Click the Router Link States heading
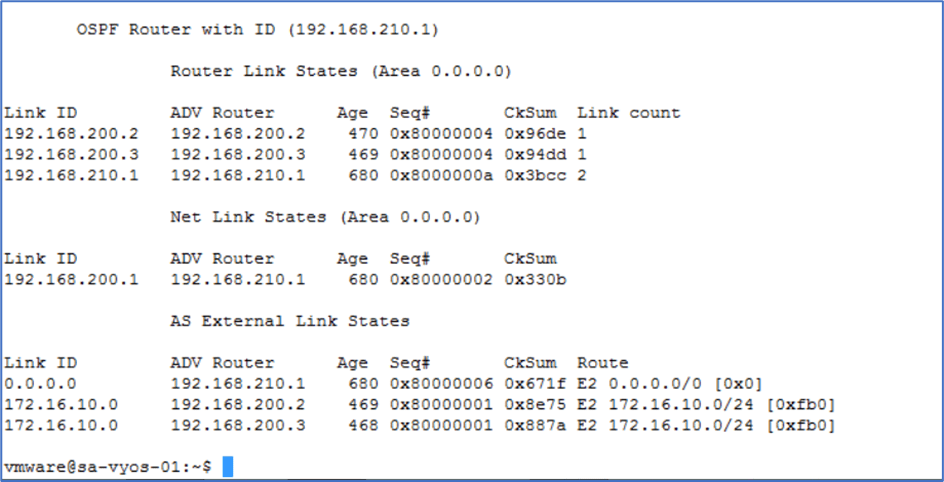The width and height of the screenshot is (944, 482). (341, 71)
